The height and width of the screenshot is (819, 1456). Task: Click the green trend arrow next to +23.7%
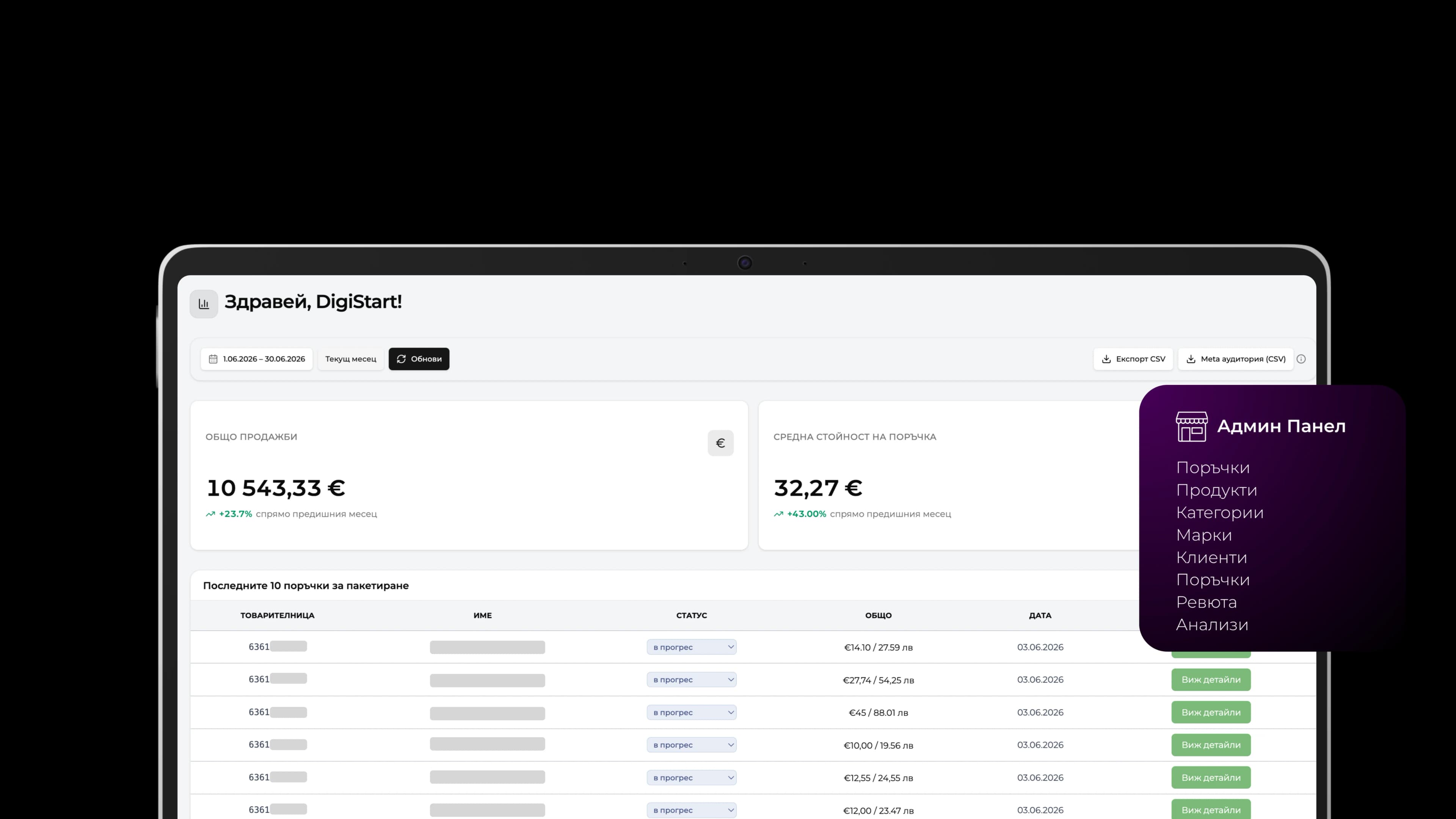point(210,514)
